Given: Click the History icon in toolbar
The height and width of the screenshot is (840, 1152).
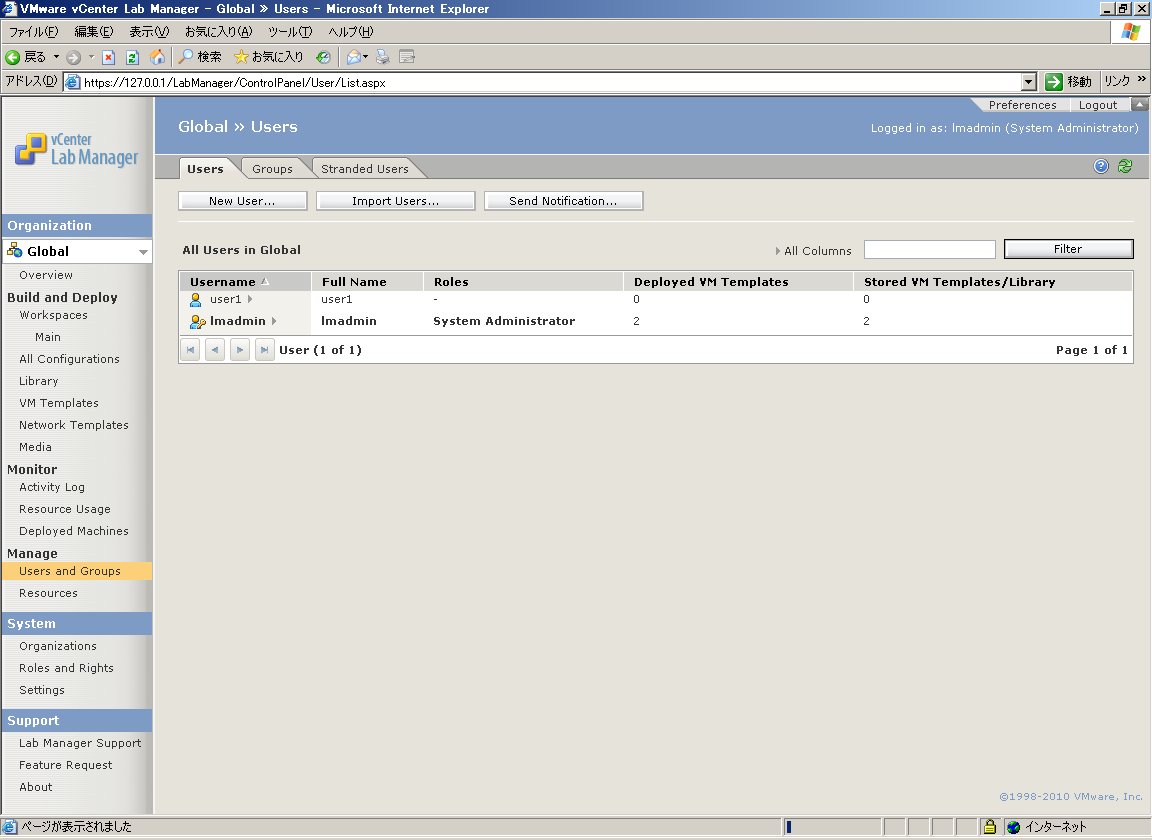Looking at the screenshot, I should coord(323,57).
